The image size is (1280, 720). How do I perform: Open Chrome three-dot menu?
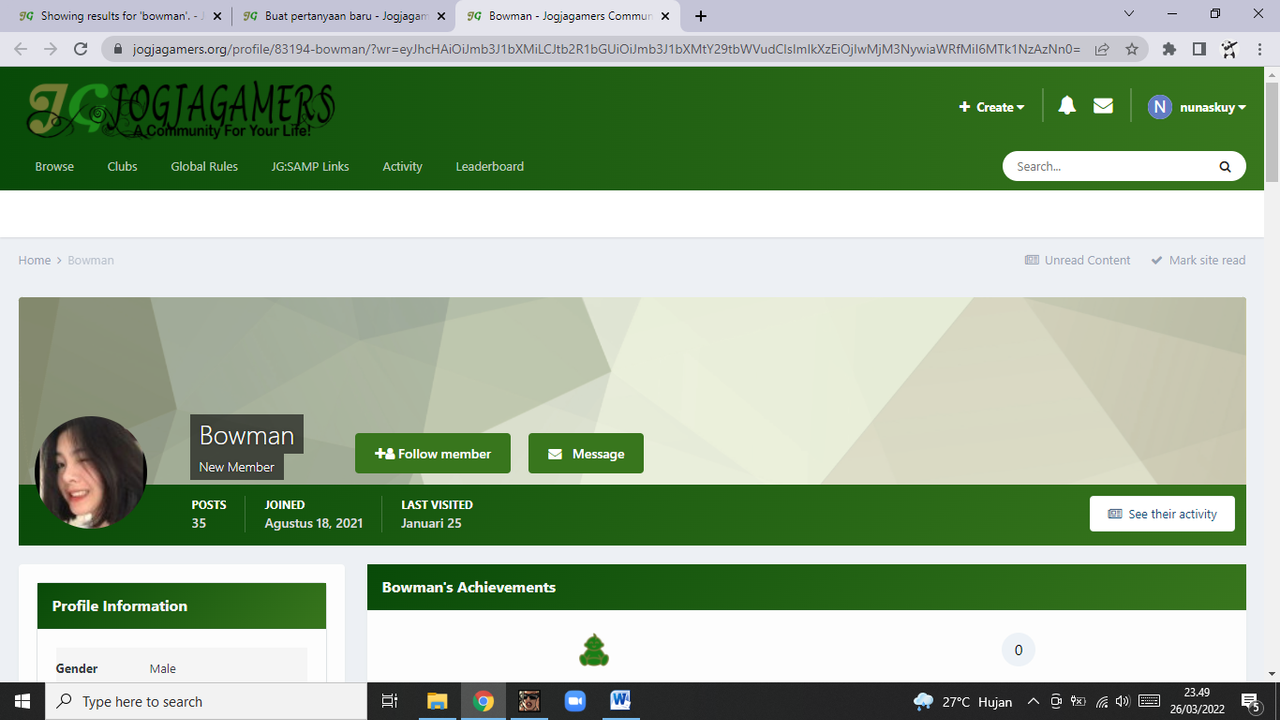(x=1259, y=49)
